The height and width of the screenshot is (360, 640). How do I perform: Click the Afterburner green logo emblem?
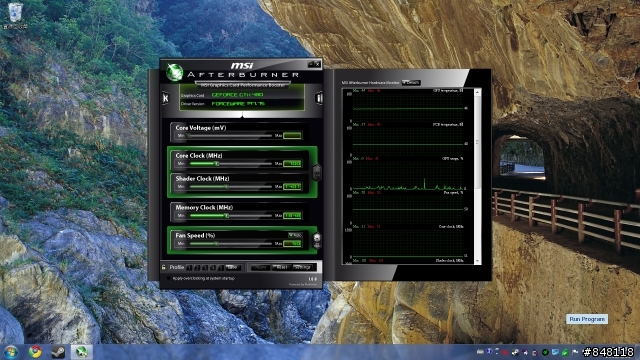(x=175, y=72)
